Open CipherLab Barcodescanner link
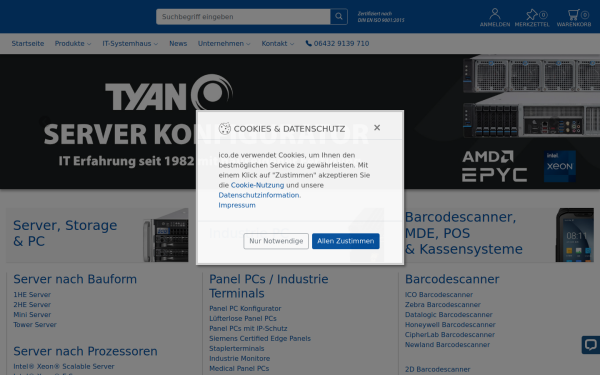Screen dimensions: 600x375 tap(450, 334)
